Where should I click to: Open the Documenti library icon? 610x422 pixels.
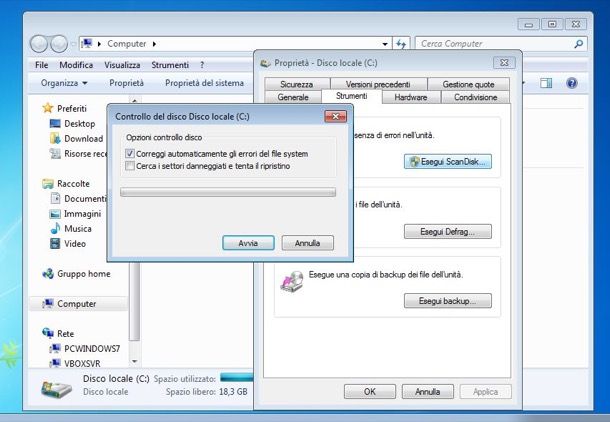tap(55, 198)
